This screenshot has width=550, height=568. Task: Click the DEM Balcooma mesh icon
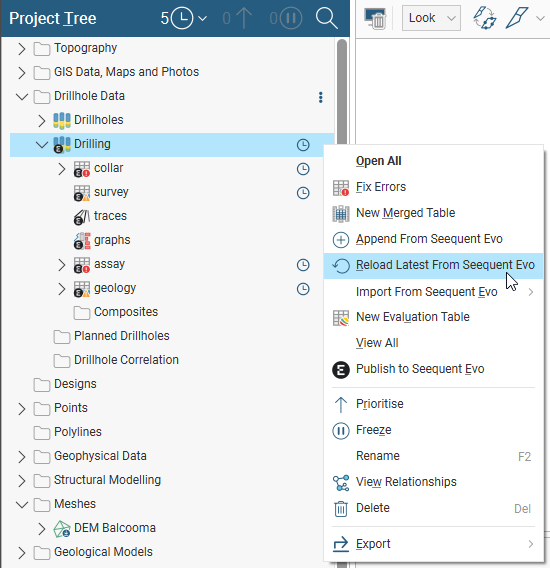point(62,529)
